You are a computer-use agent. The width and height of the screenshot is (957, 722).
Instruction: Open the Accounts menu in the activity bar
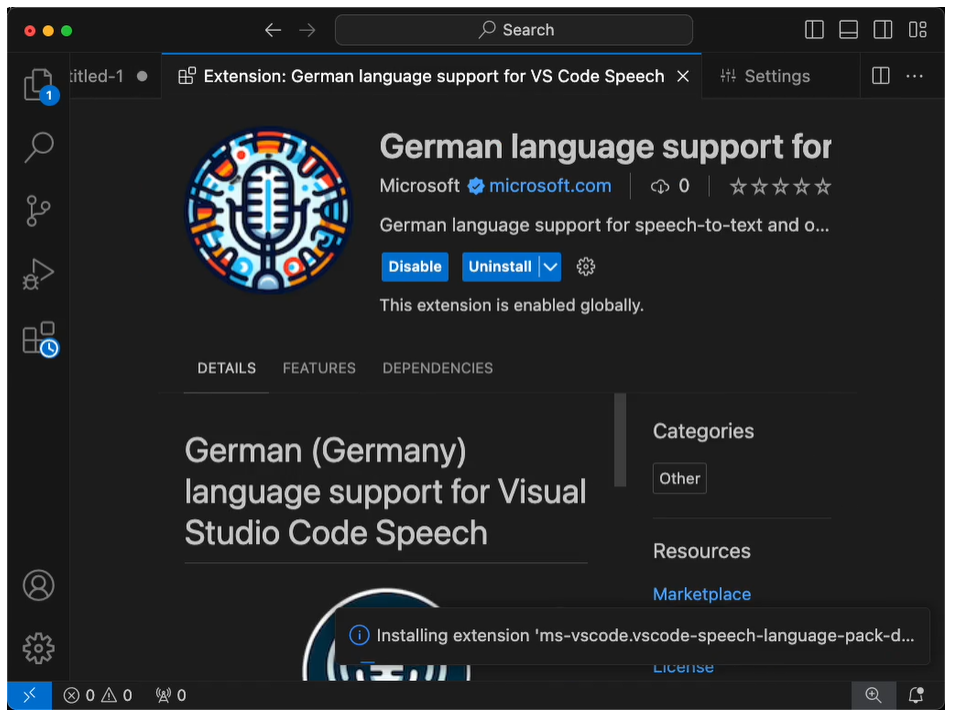pos(38,586)
